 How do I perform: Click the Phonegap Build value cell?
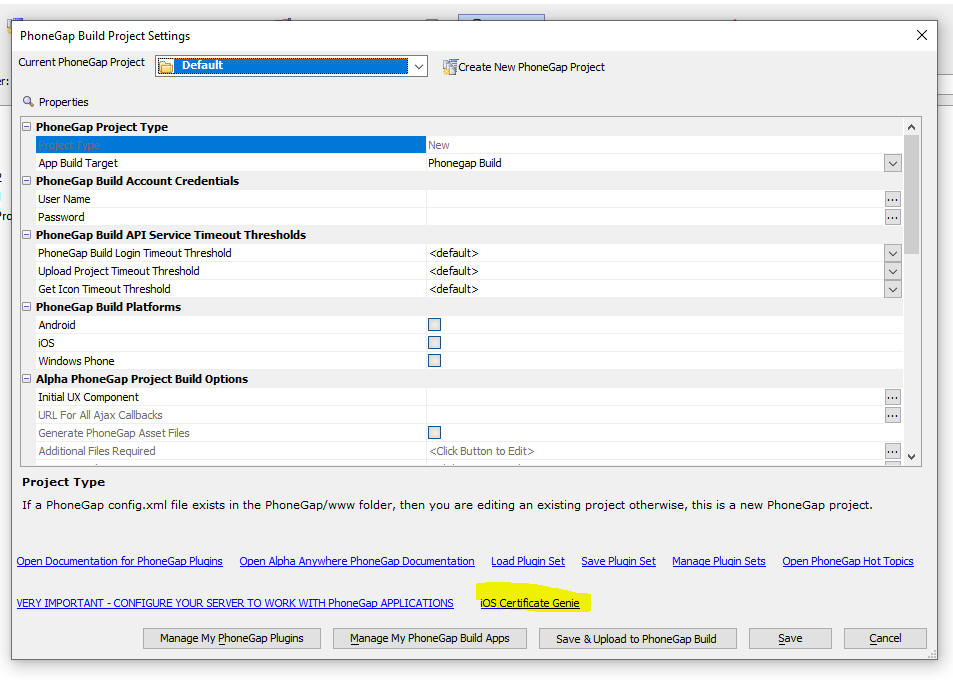pyautogui.click(x=465, y=163)
